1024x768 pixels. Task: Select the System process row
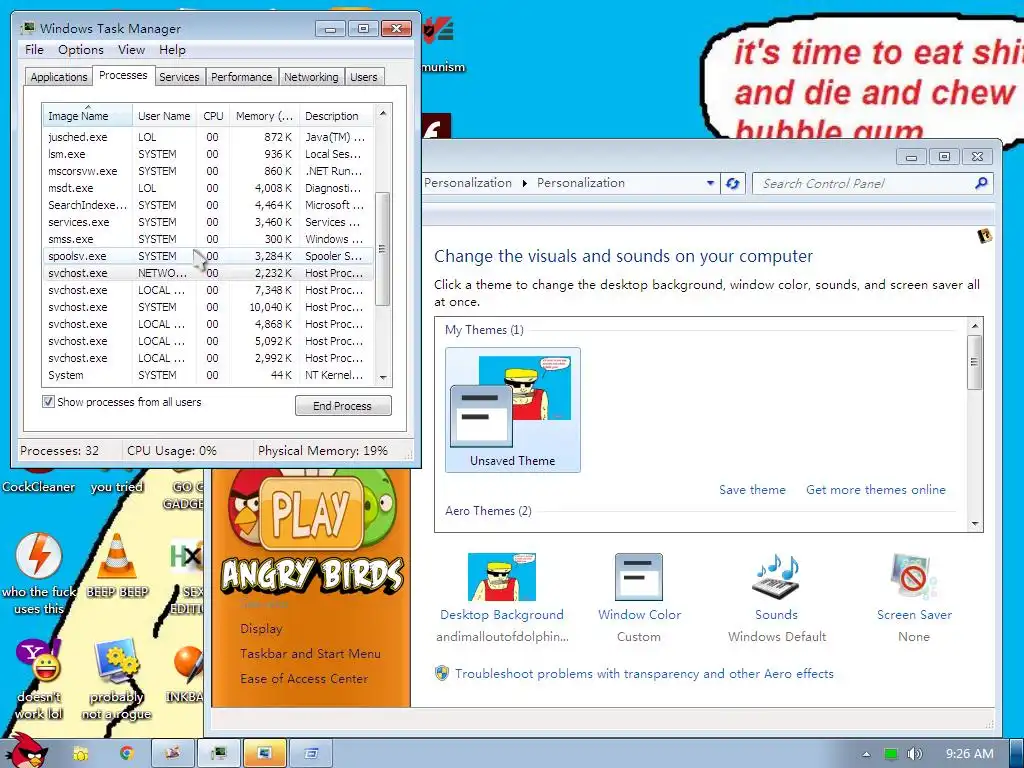[209, 375]
